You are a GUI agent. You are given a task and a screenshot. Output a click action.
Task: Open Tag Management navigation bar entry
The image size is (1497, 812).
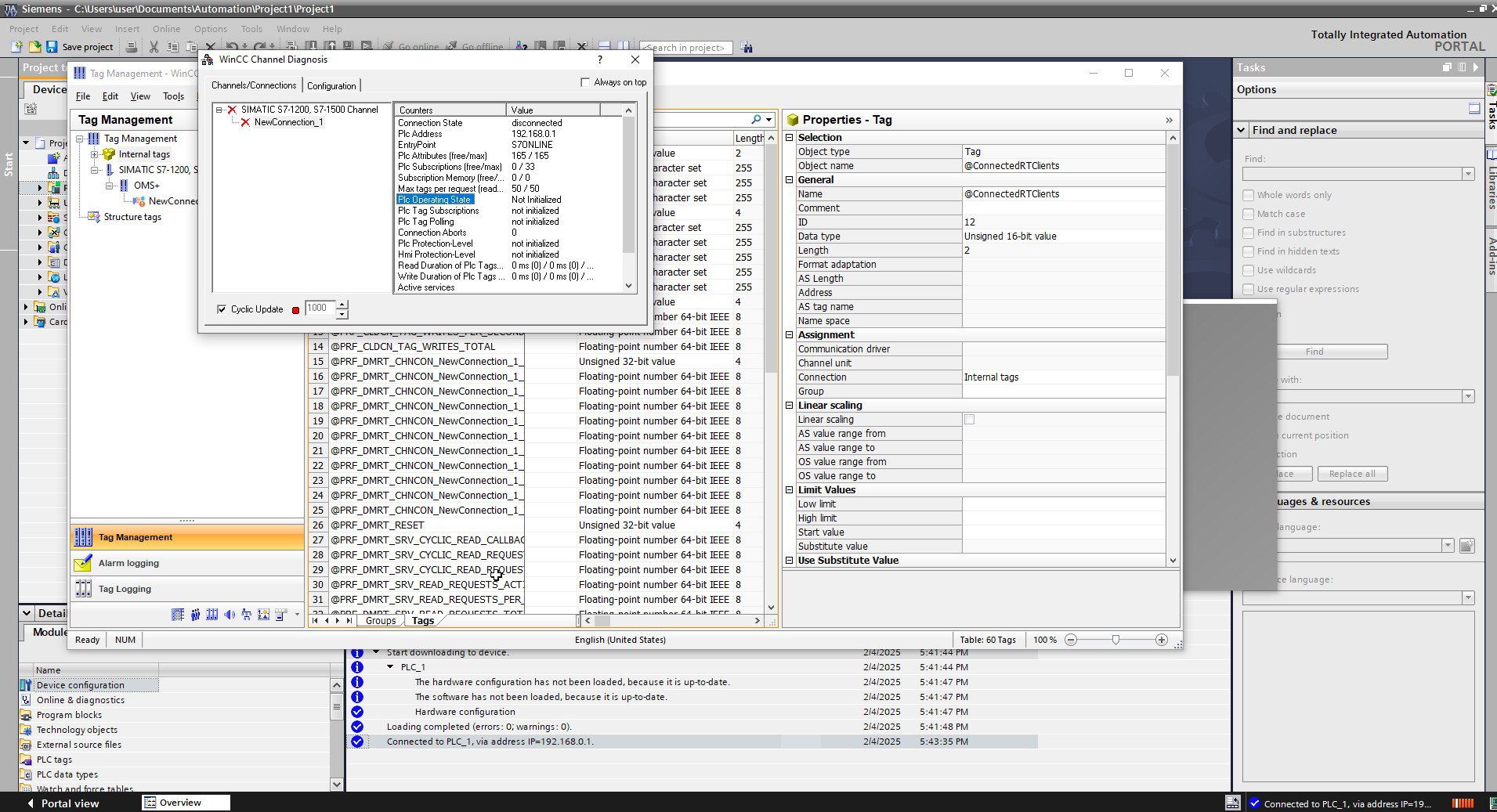pyautogui.click(x=187, y=537)
